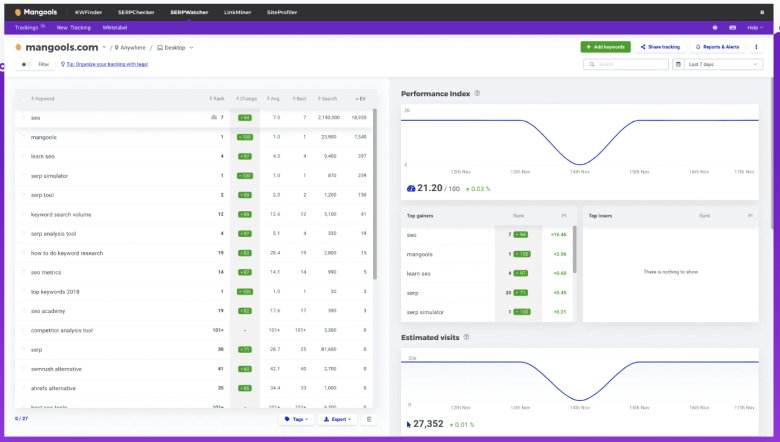Select the 'mangools' keyword checkbox
The image size is (780, 442).
tap(23, 137)
